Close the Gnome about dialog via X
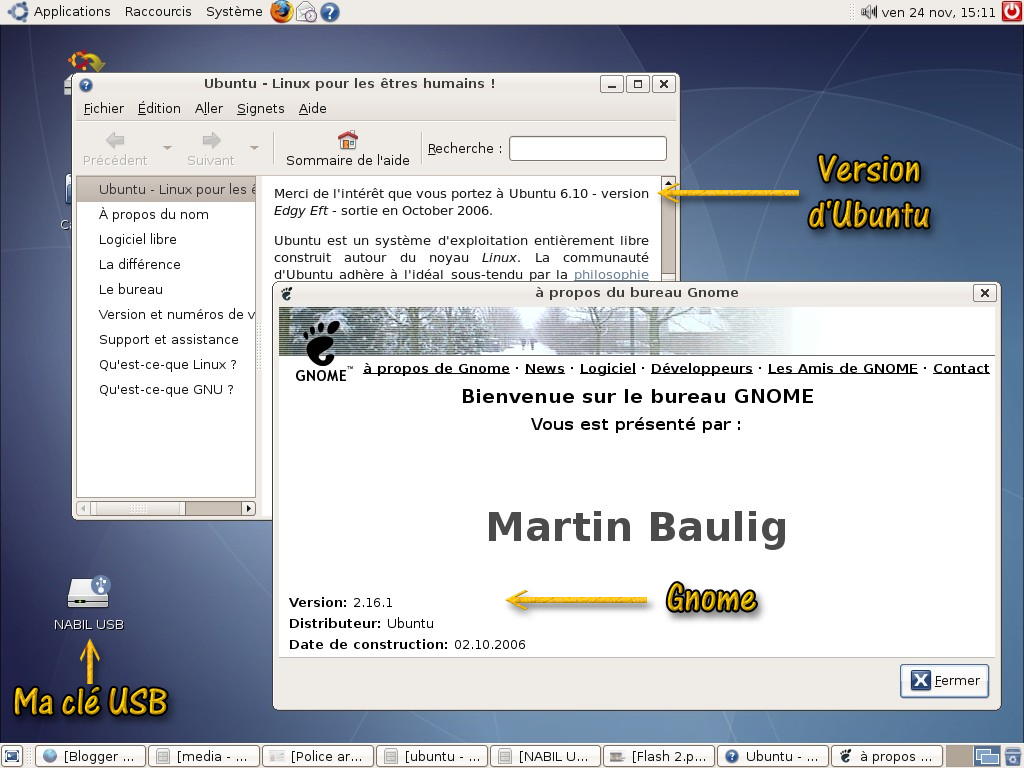 [984, 293]
